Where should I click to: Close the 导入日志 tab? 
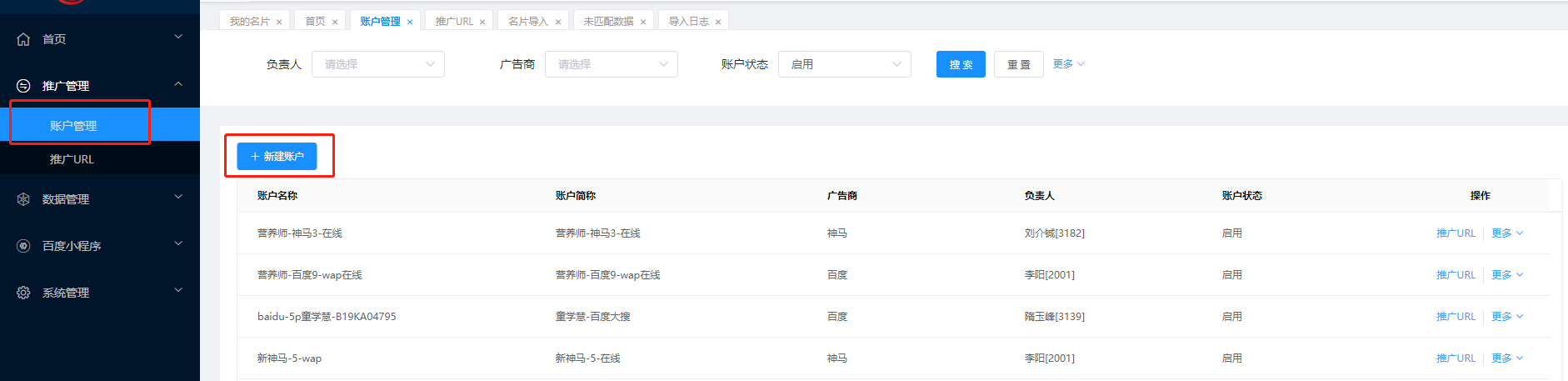point(718,23)
